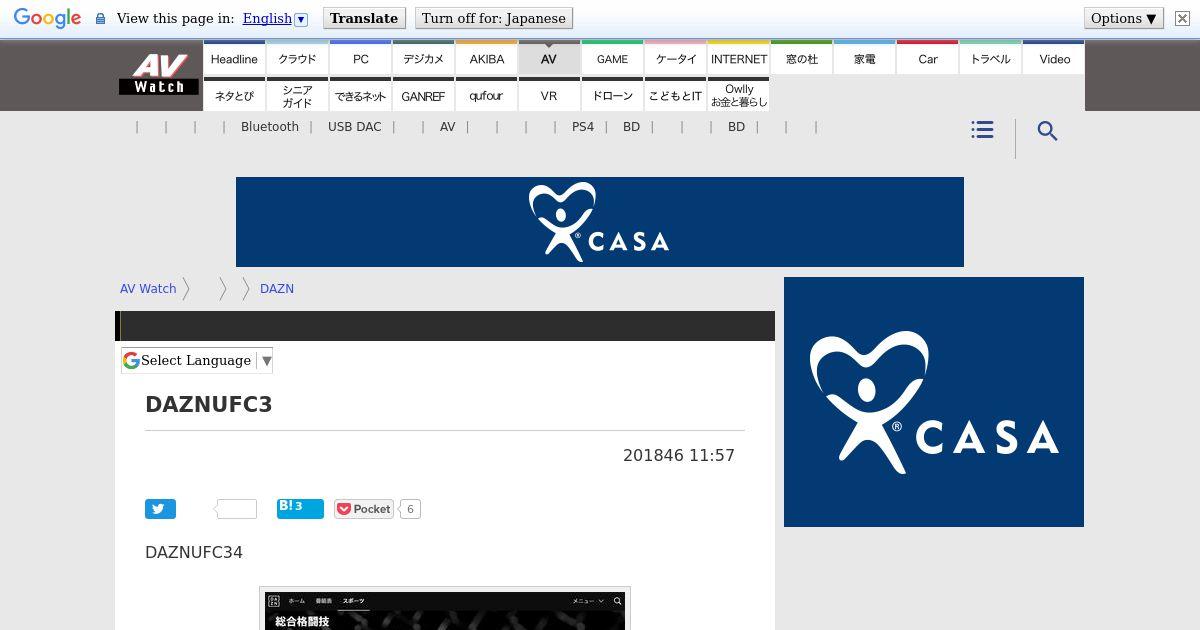This screenshot has height=630, width=1200.
Task: Open the BD link next to PS4
Action: [631, 127]
